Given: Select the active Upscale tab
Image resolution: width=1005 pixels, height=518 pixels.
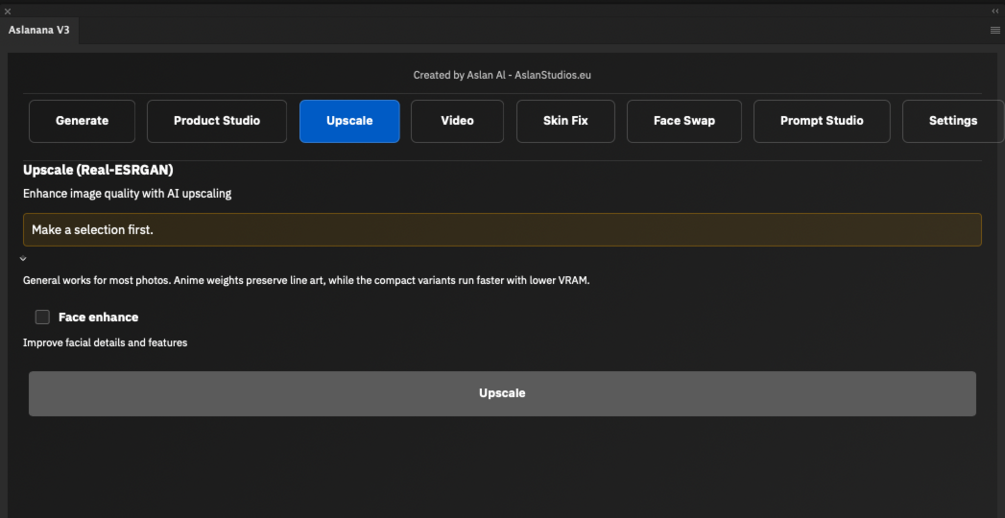Looking at the screenshot, I should [x=349, y=121].
